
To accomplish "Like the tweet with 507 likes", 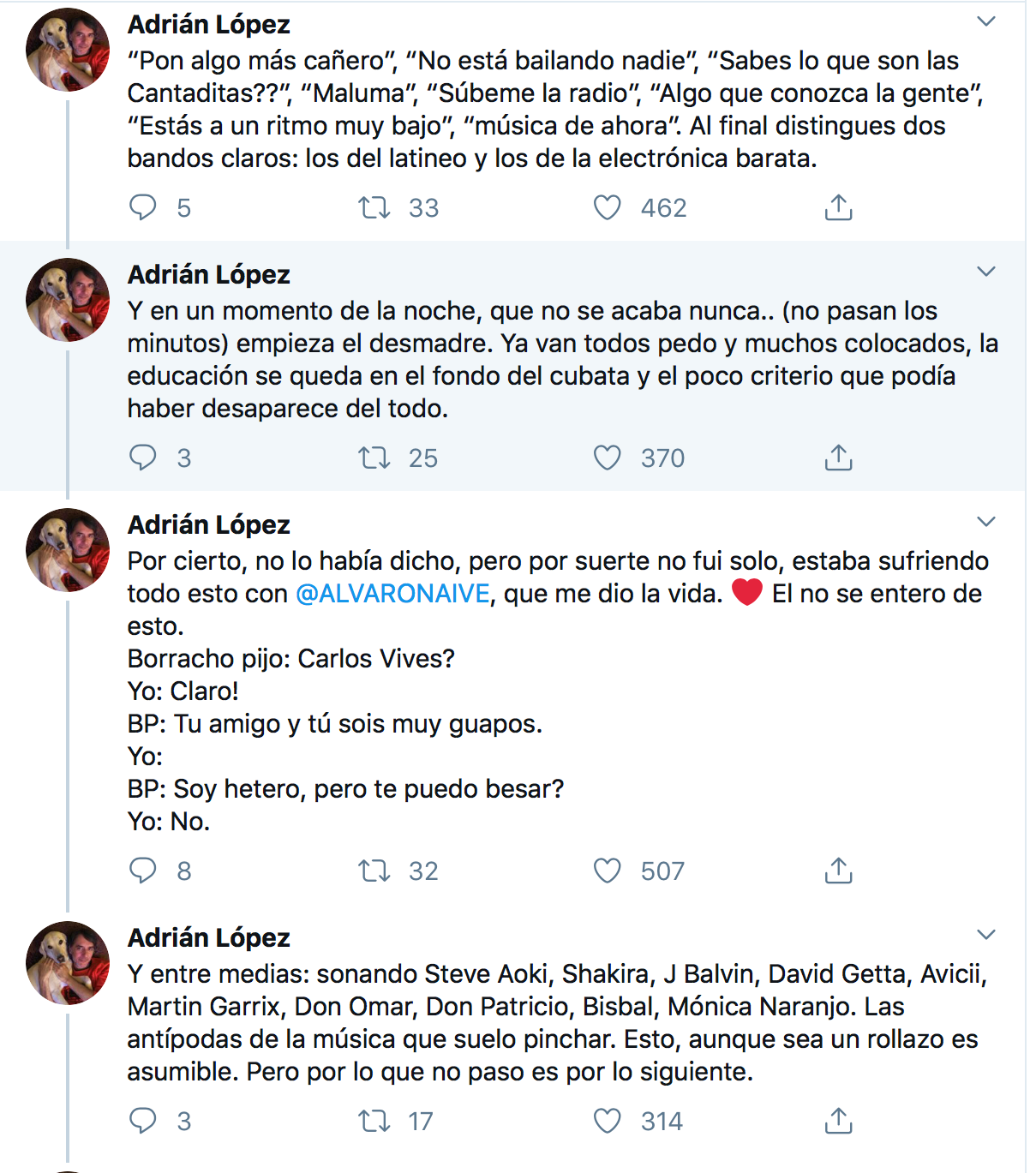I will click(608, 871).
